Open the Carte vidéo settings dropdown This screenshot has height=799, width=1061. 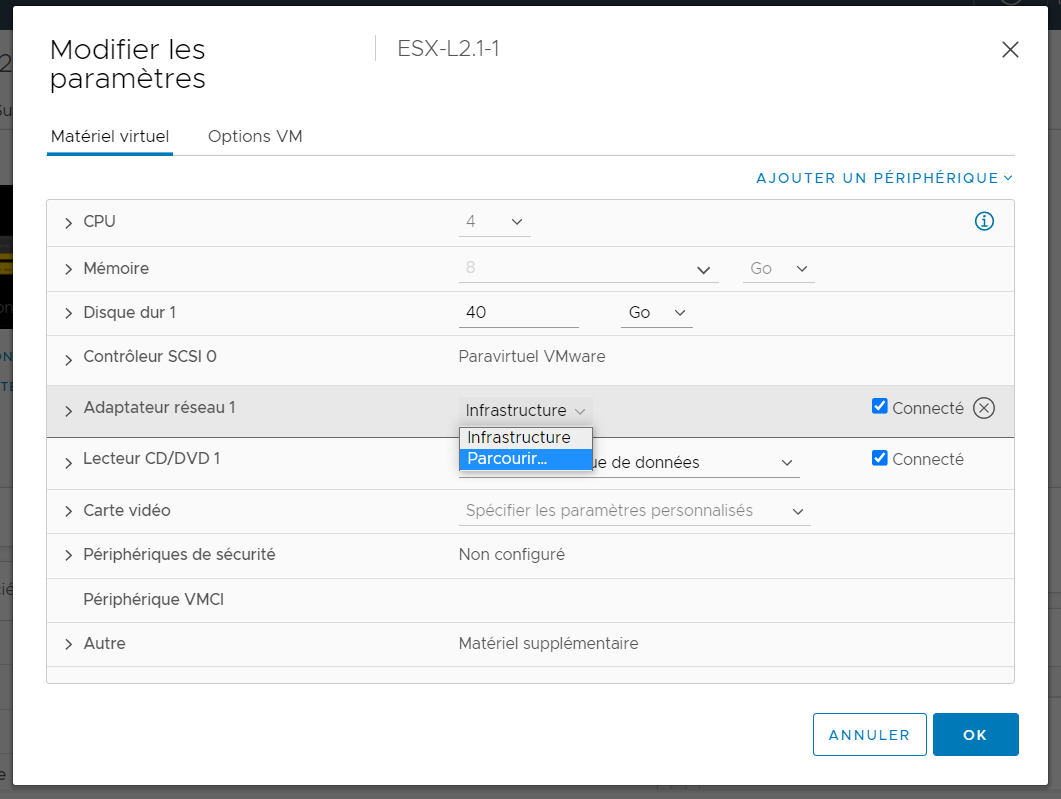pyautogui.click(x=634, y=511)
